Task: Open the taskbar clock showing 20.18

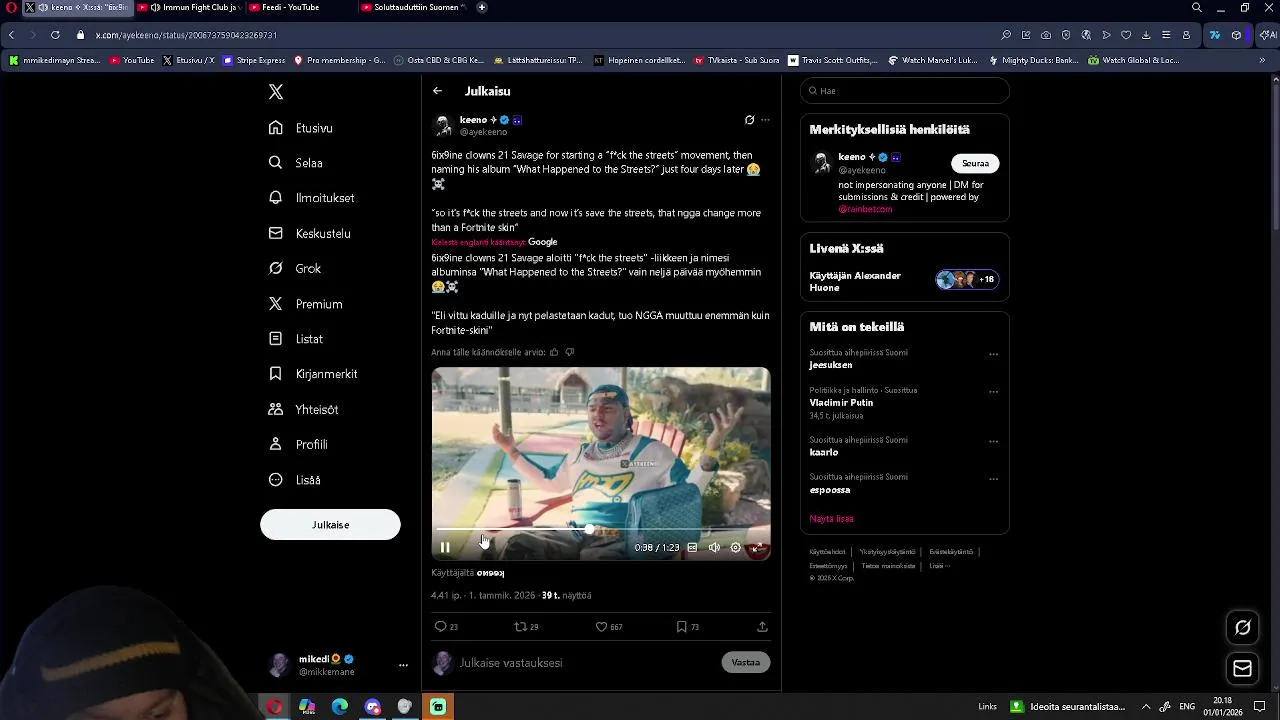Action: point(1222,707)
